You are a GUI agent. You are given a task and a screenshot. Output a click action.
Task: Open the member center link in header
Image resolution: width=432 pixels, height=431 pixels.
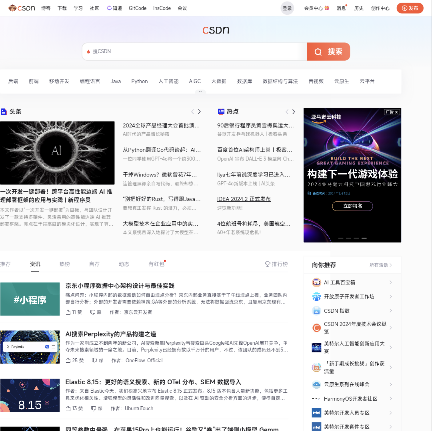point(316,8)
